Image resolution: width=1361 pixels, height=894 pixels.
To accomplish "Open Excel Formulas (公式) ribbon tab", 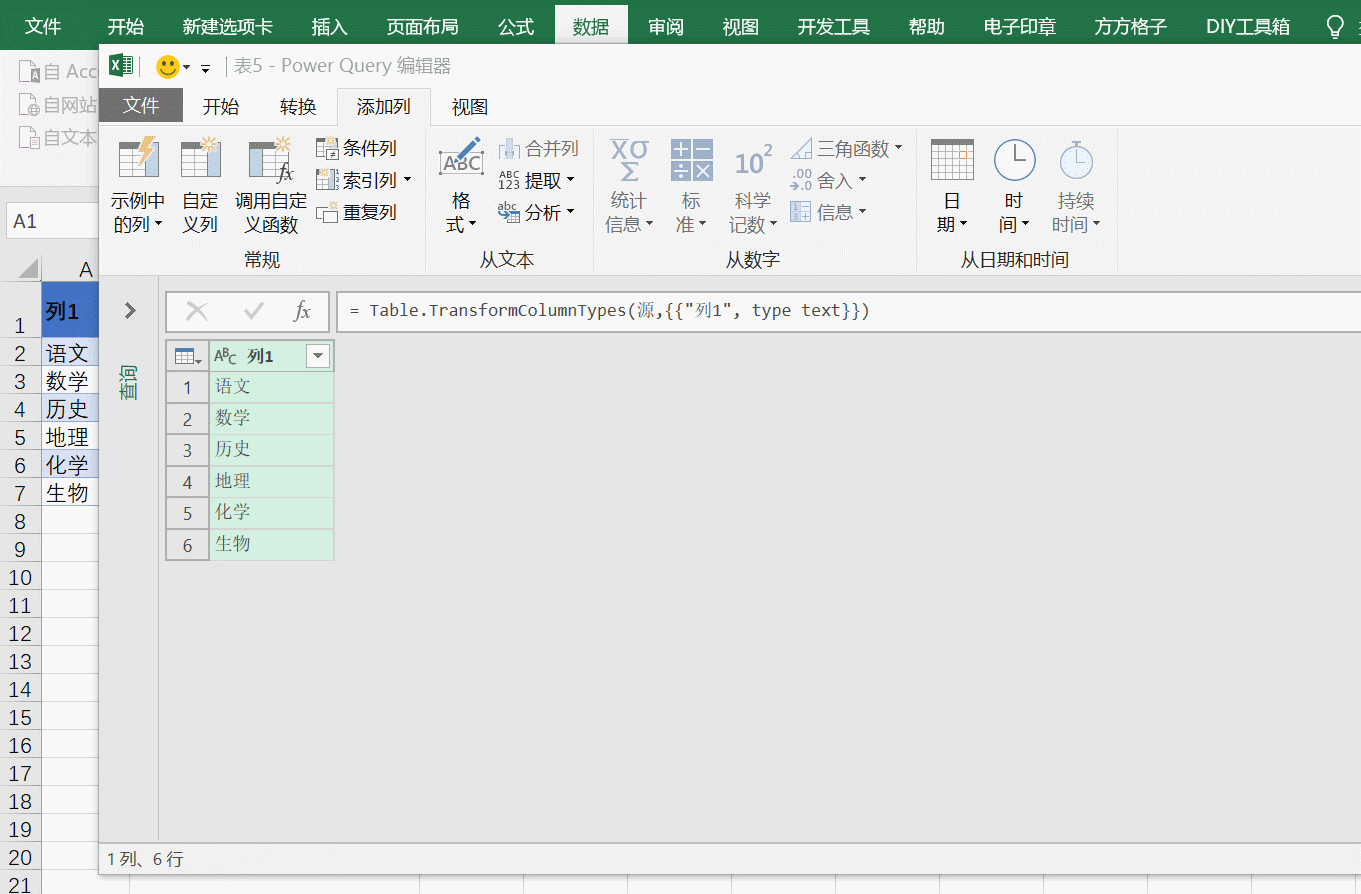I will pos(516,27).
